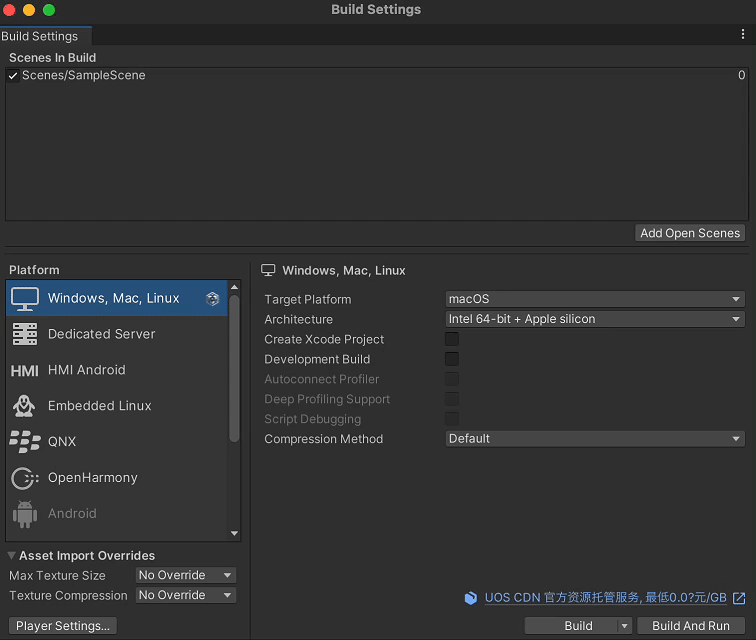Click the Build And Run button
The width and height of the screenshot is (756, 640).
point(691,626)
